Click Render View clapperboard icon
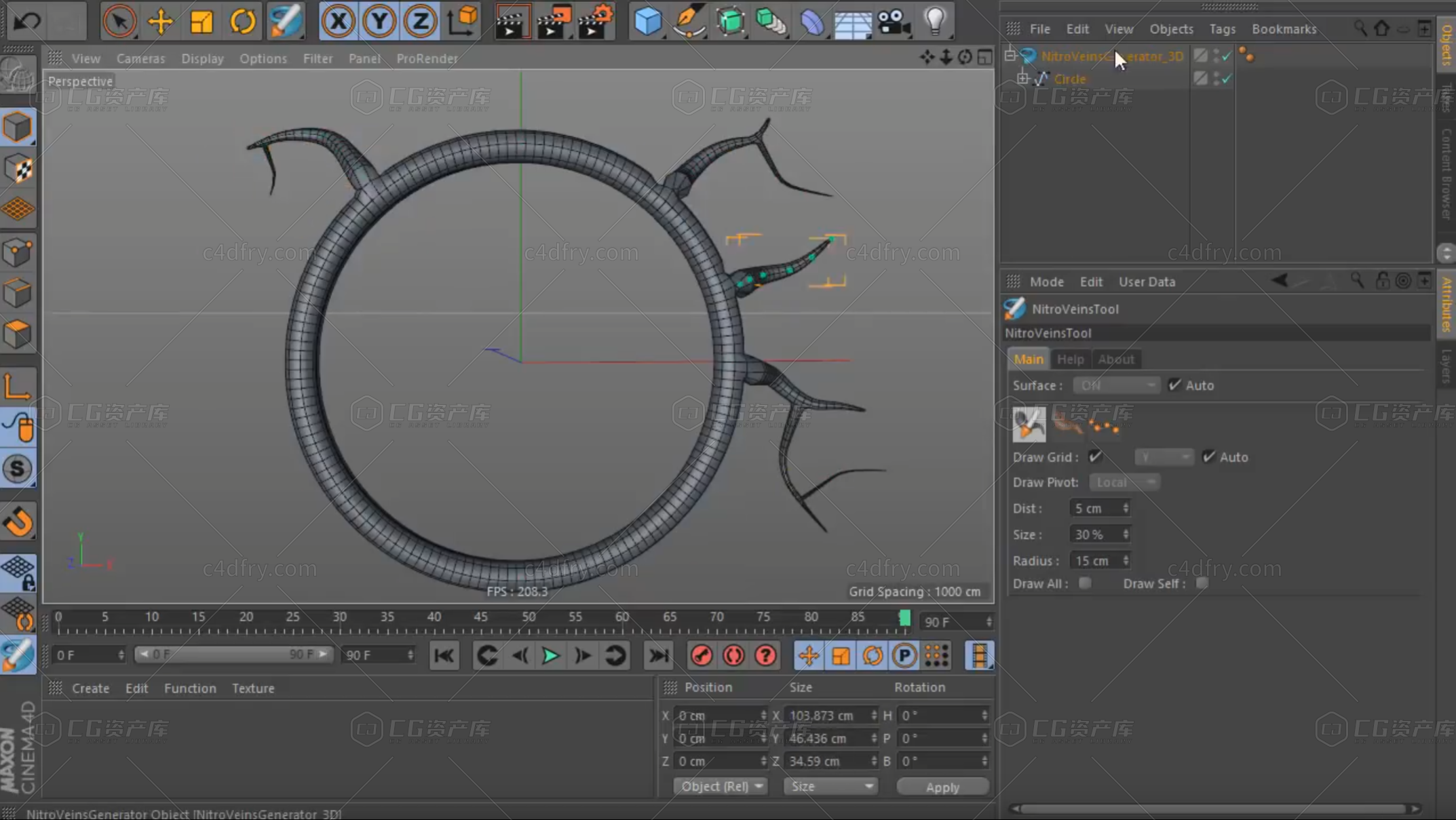Image resolution: width=1456 pixels, height=820 pixels. 512,21
